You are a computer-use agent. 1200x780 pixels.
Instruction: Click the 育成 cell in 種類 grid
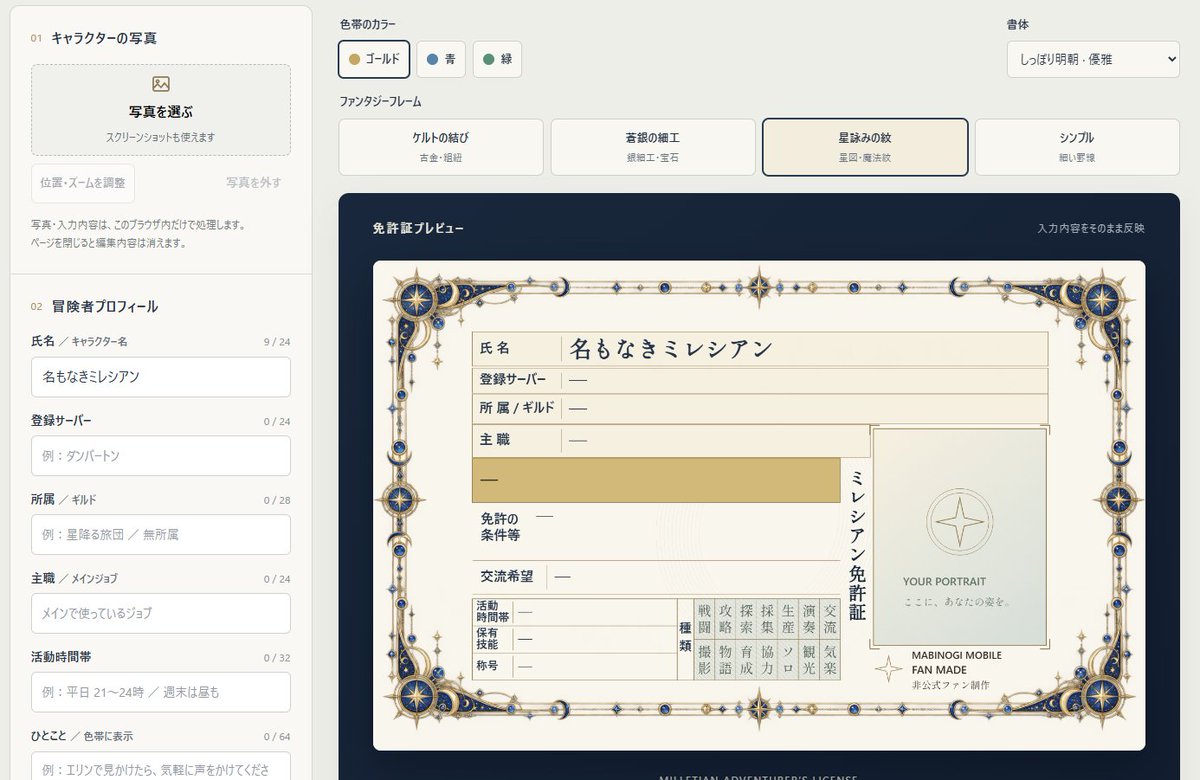[747, 660]
